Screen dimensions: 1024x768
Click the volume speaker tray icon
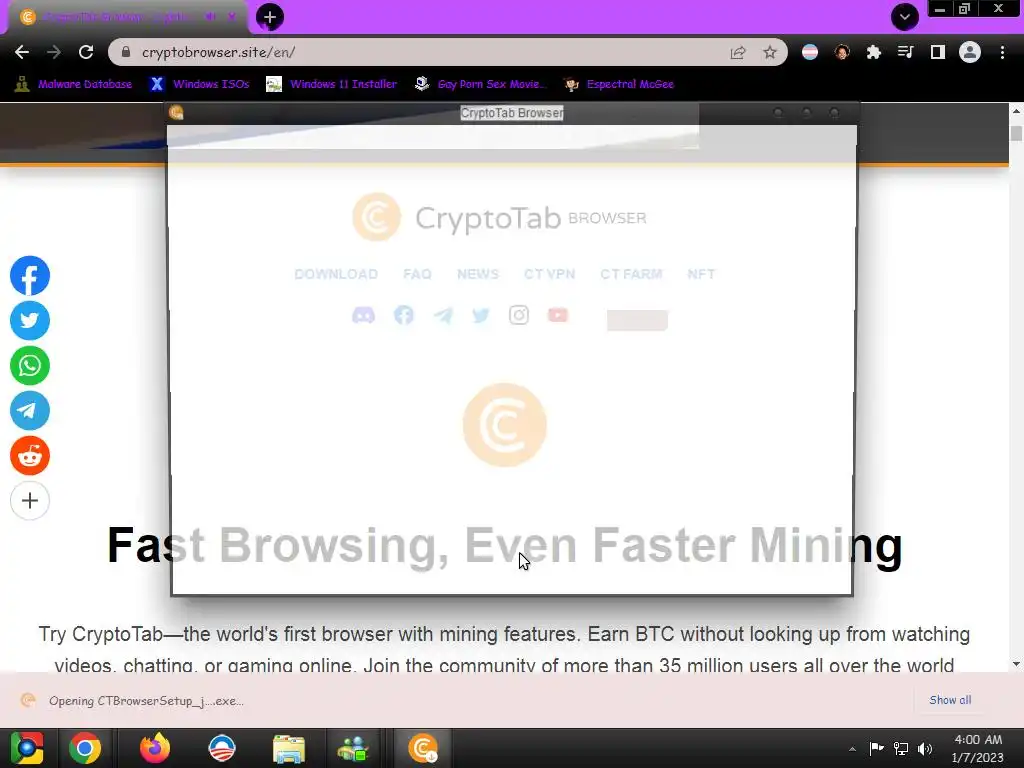coord(925,749)
